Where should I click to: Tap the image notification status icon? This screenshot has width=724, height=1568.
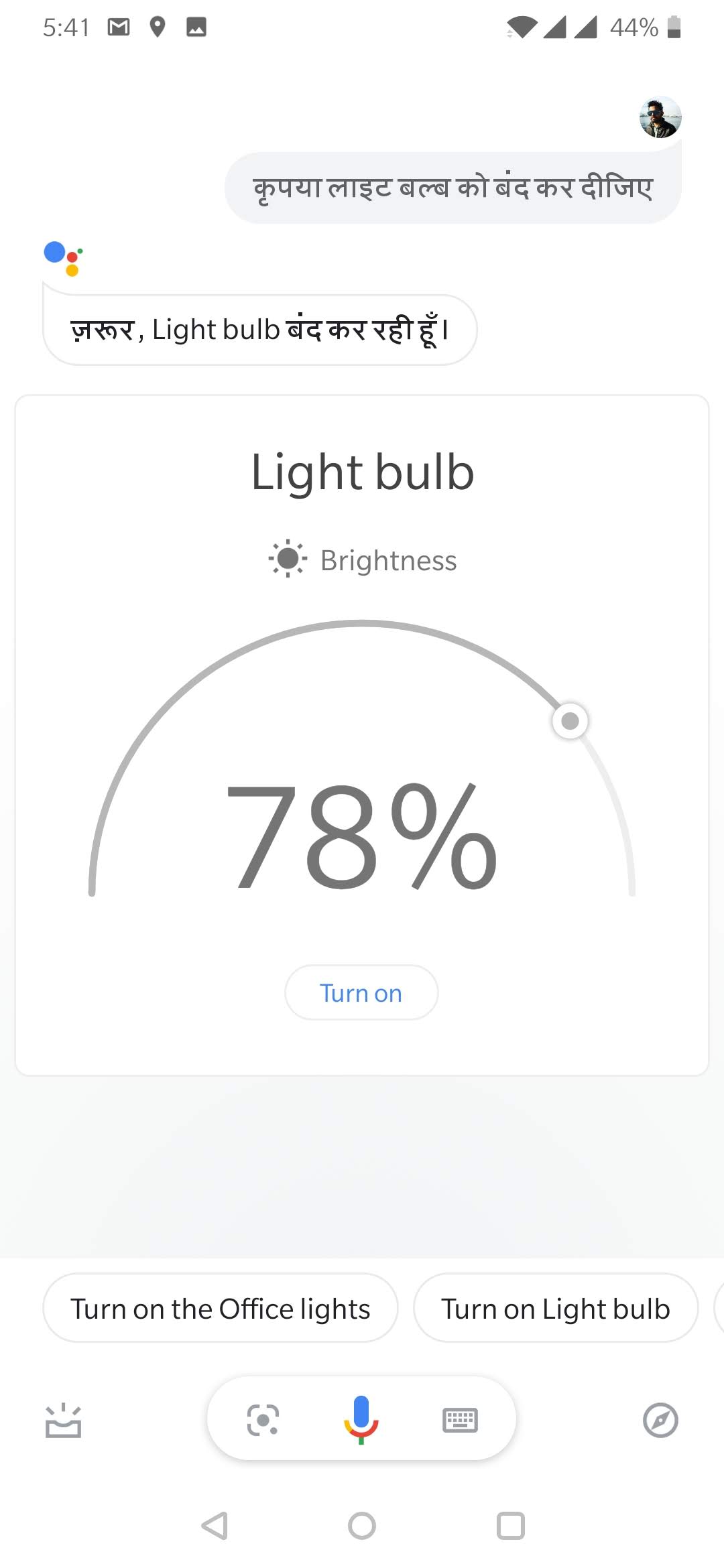coord(196,27)
